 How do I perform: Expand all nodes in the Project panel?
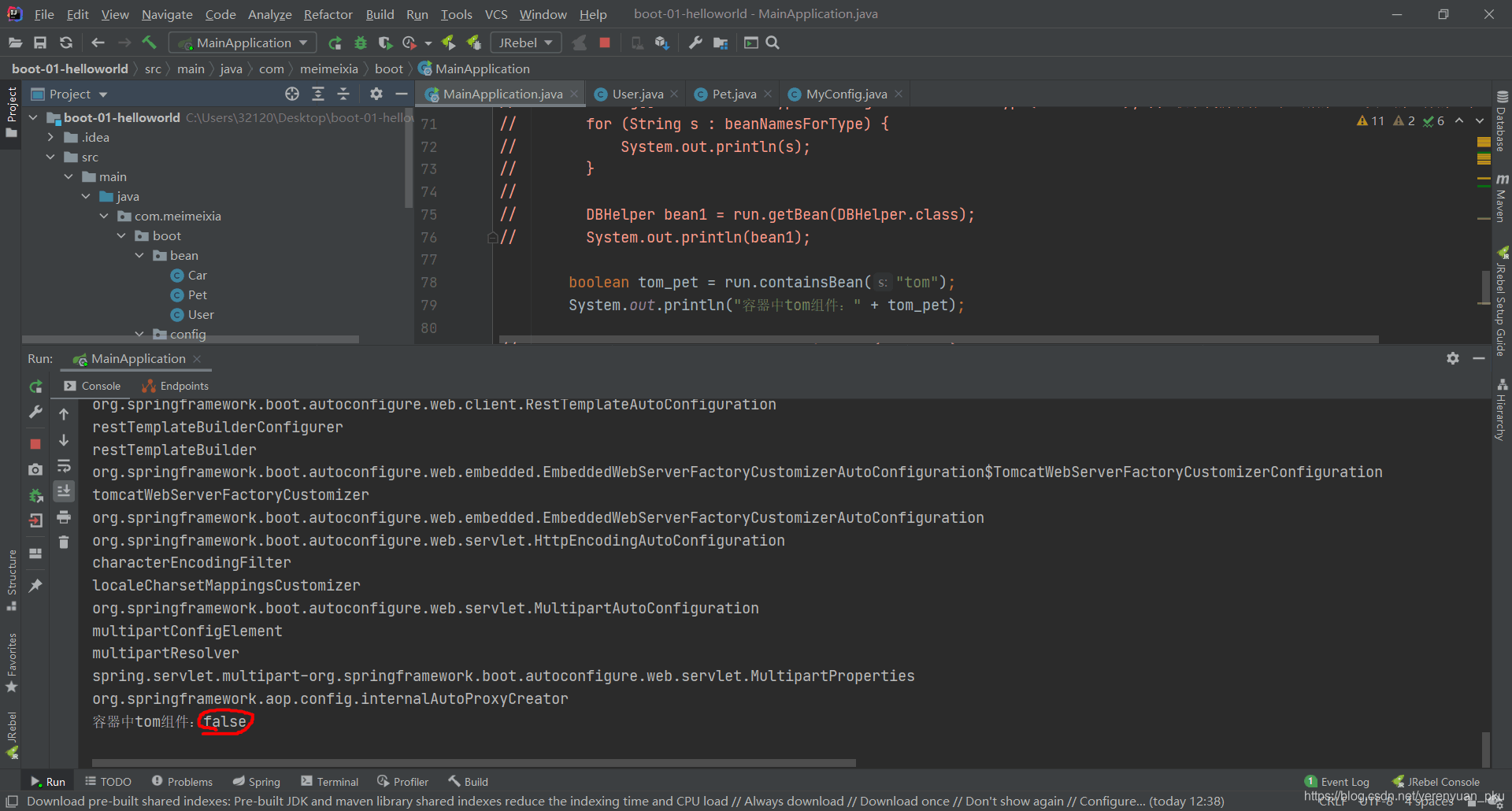[x=318, y=94]
